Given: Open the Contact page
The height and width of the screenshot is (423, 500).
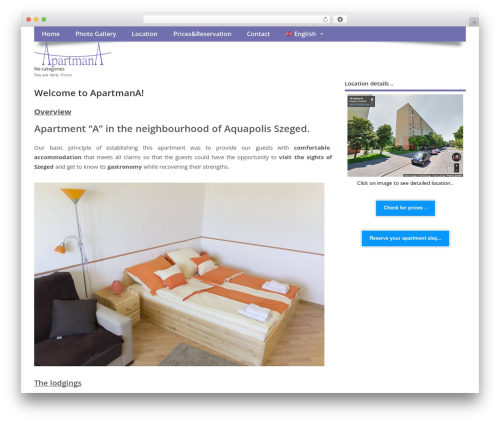Looking at the screenshot, I should pos(258,34).
